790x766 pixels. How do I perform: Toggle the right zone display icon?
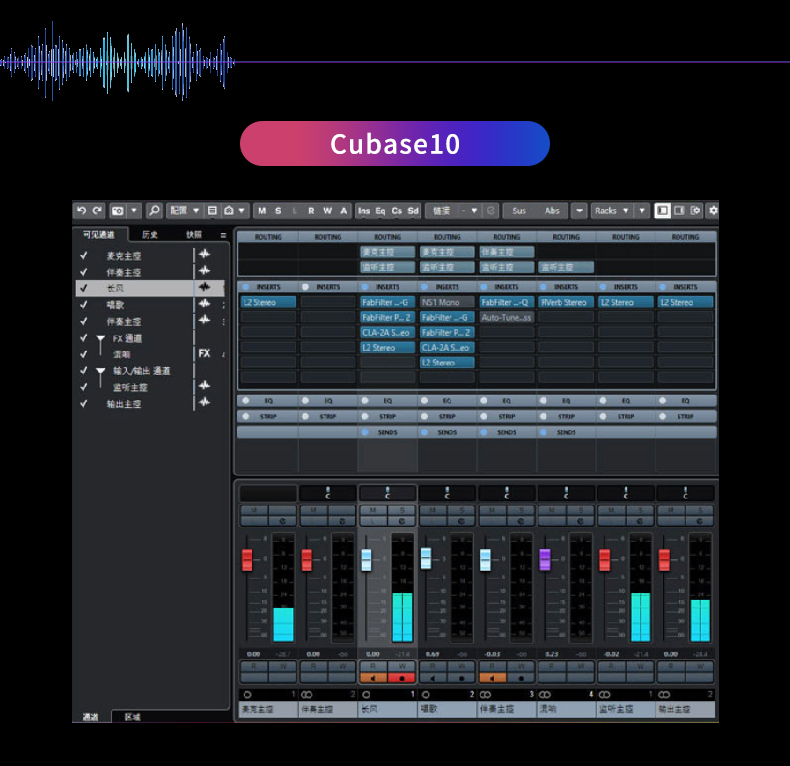679,210
